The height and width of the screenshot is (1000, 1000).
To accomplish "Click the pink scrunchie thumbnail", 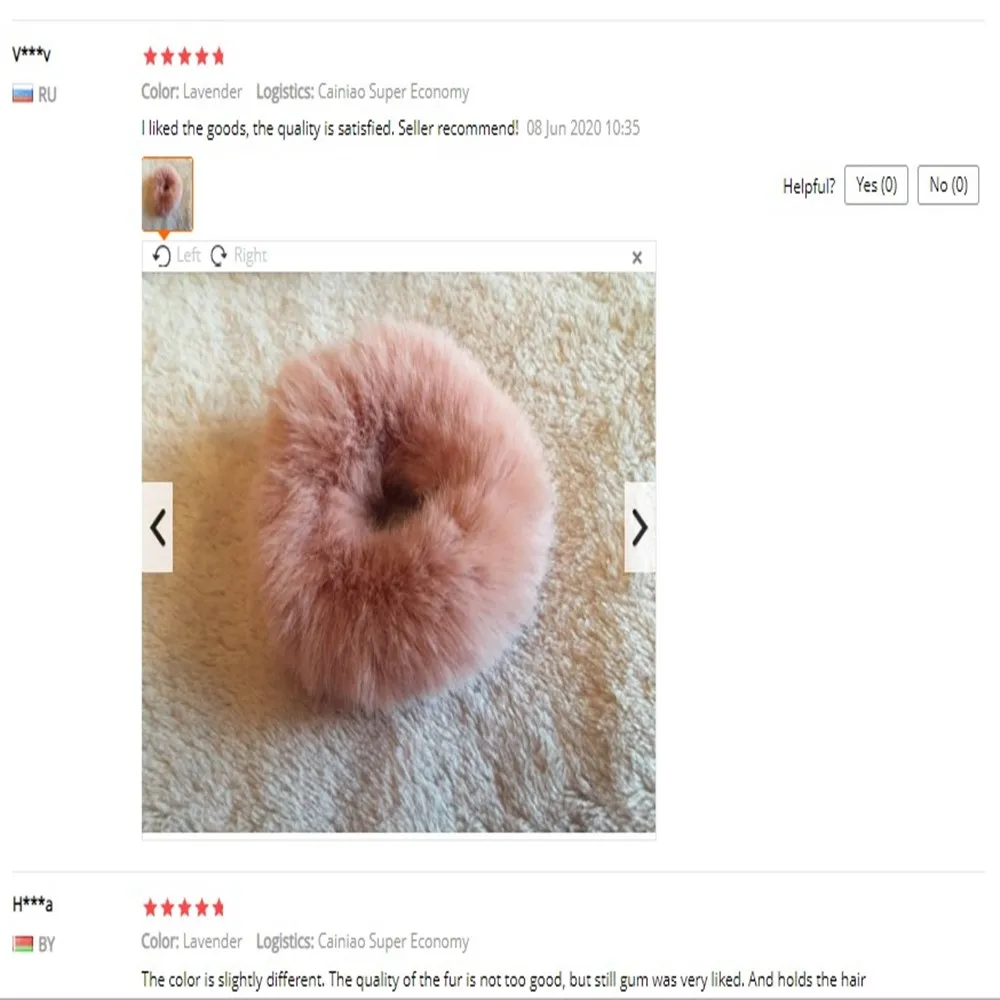I will (x=167, y=194).
